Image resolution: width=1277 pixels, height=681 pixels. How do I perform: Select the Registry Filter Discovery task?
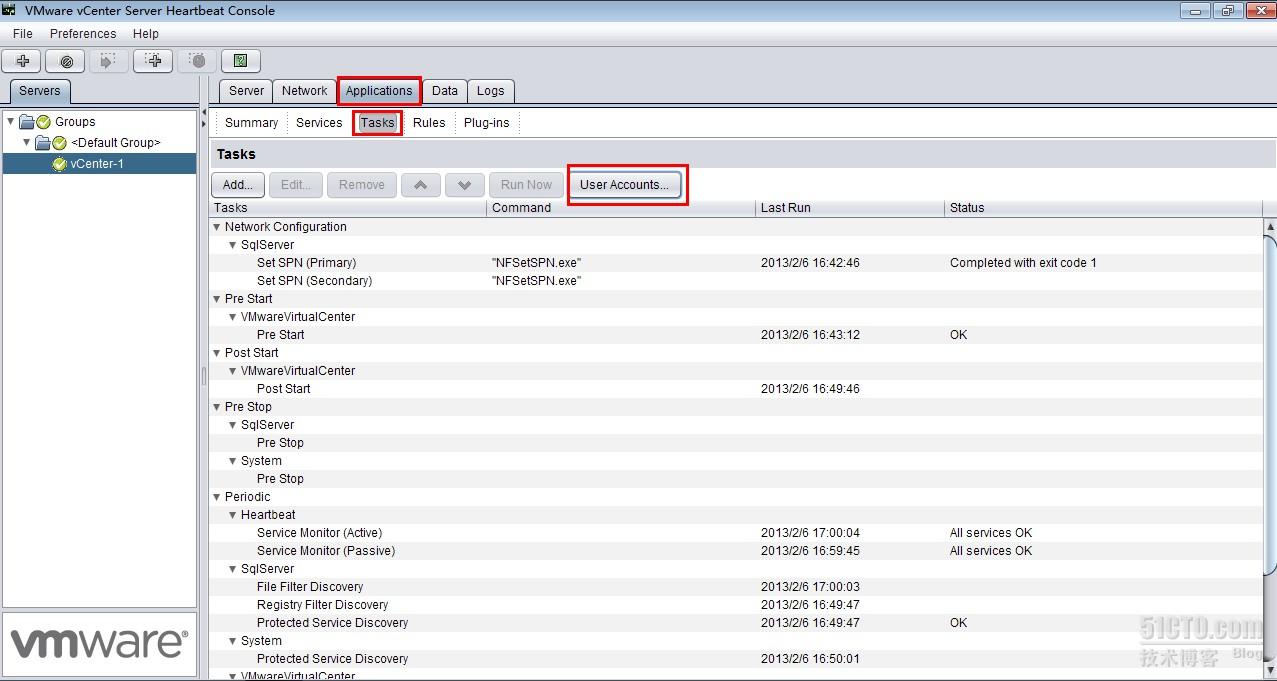coord(736,605)
